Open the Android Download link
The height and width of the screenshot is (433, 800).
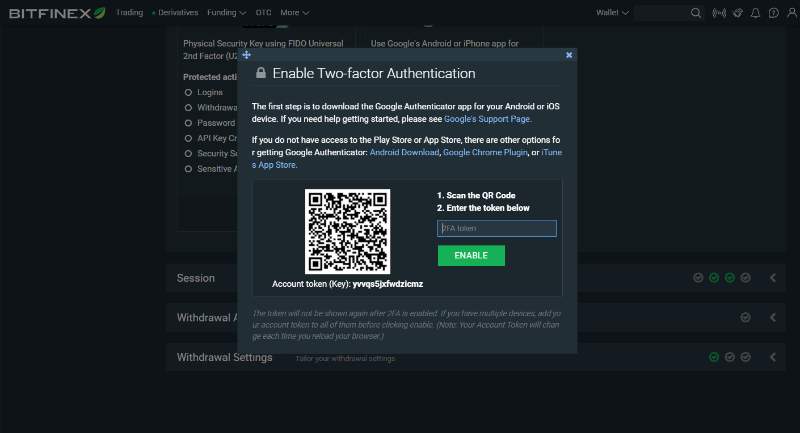(x=404, y=152)
